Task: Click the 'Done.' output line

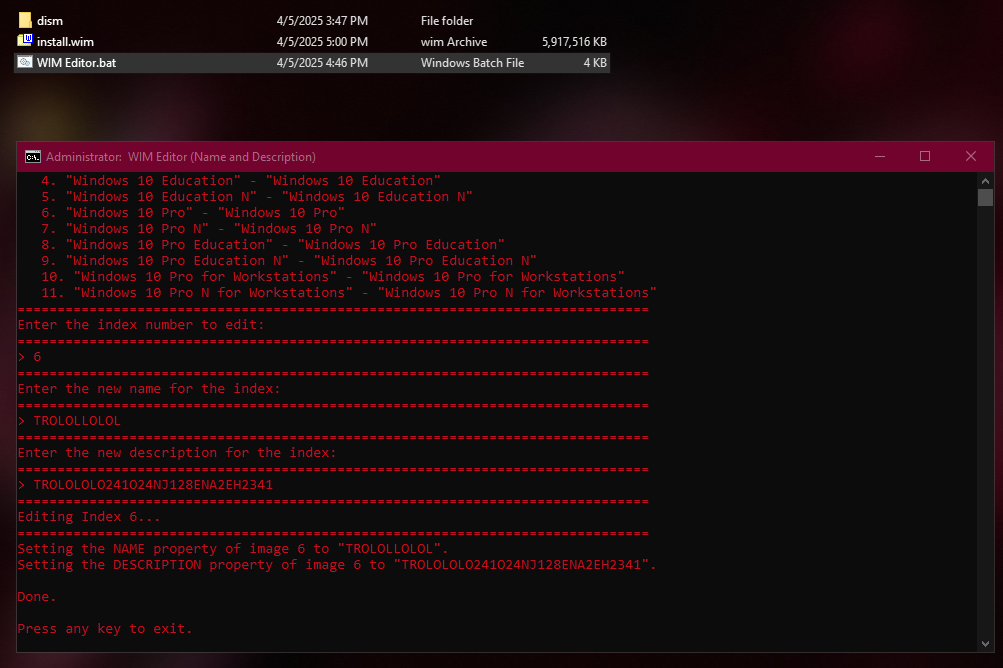Action: tap(36, 596)
